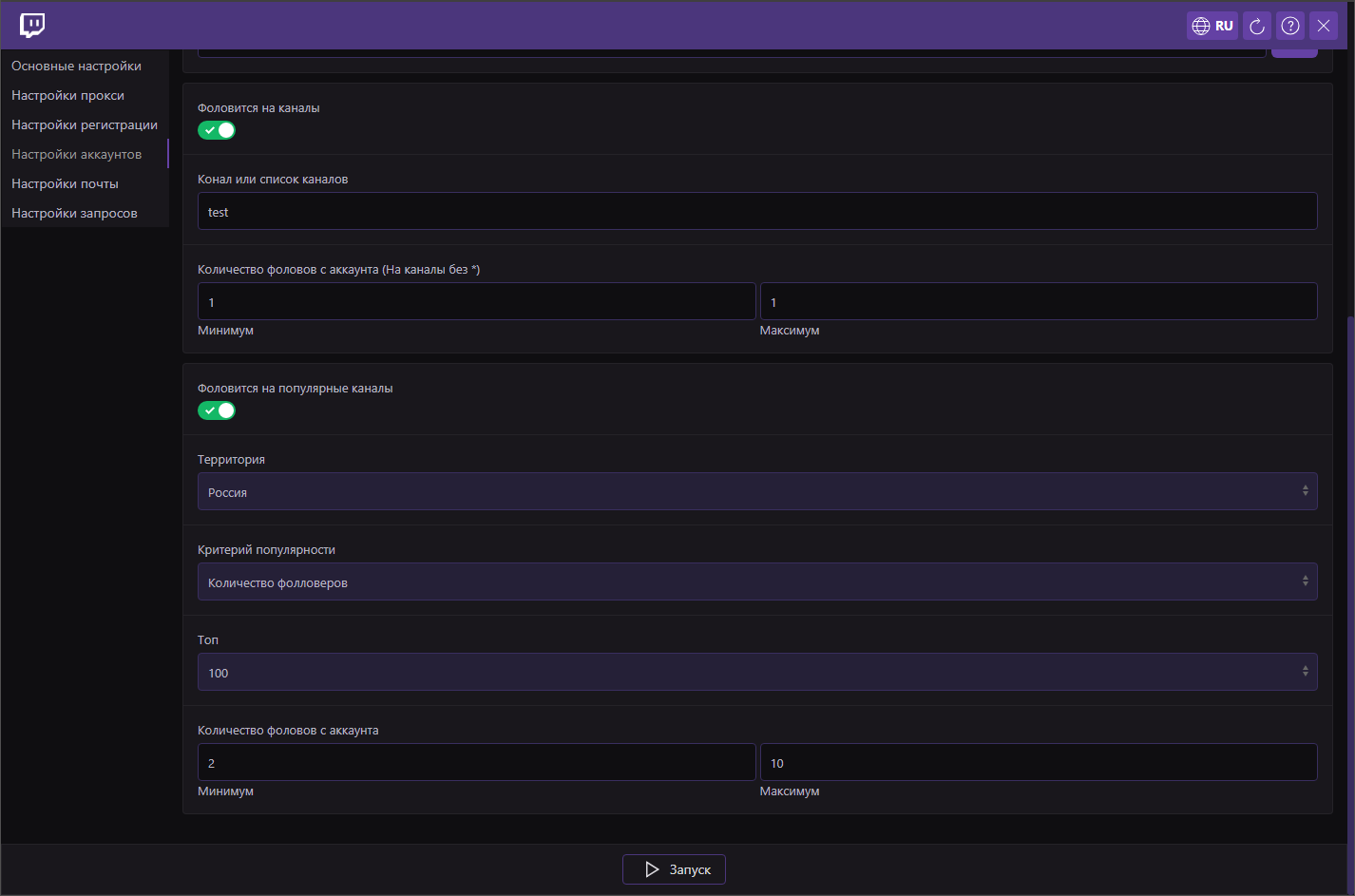Click Количество фоловов с аккаунта (На каналы без *) label
Image resolution: width=1355 pixels, height=896 pixels.
pyautogui.click(x=338, y=269)
